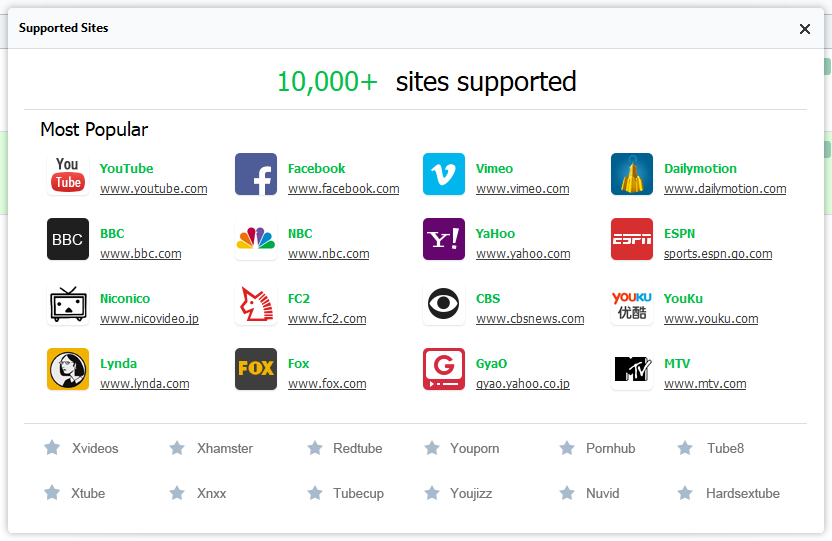
Task: Open the www.vimeo.com link
Action: (522, 189)
